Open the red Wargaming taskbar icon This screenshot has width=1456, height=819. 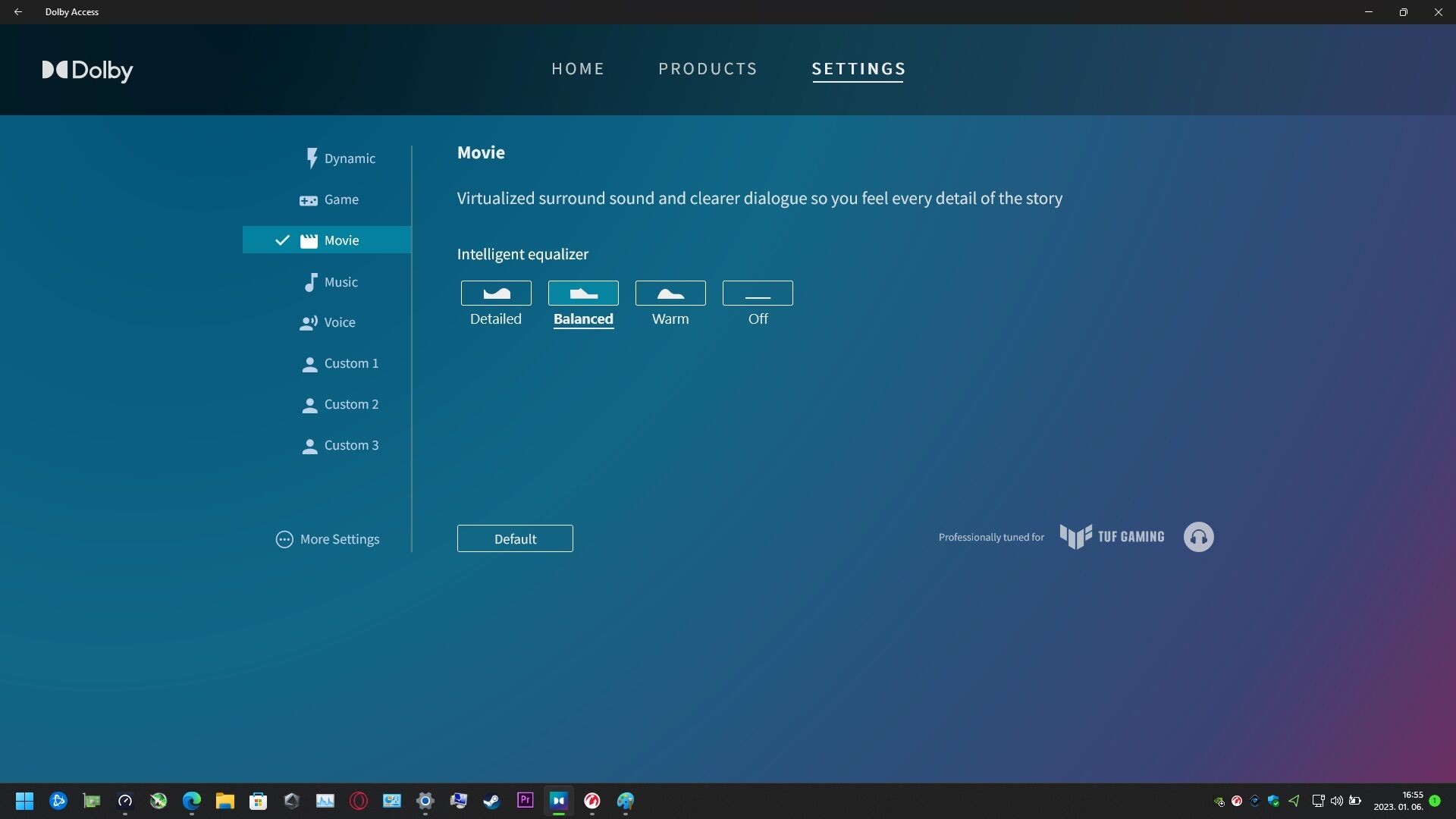click(x=592, y=801)
